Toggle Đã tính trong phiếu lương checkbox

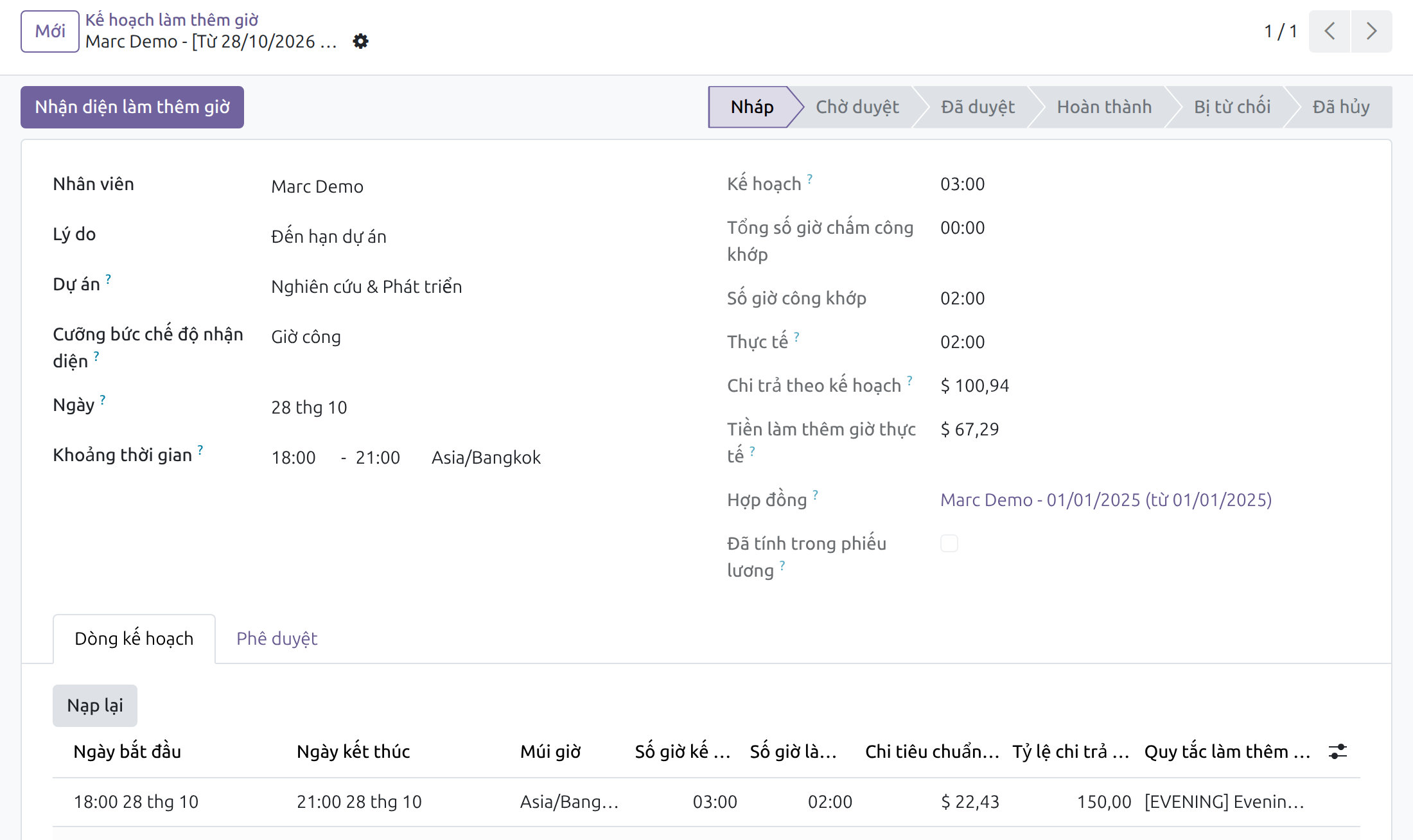pyautogui.click(x=949, y=543)
